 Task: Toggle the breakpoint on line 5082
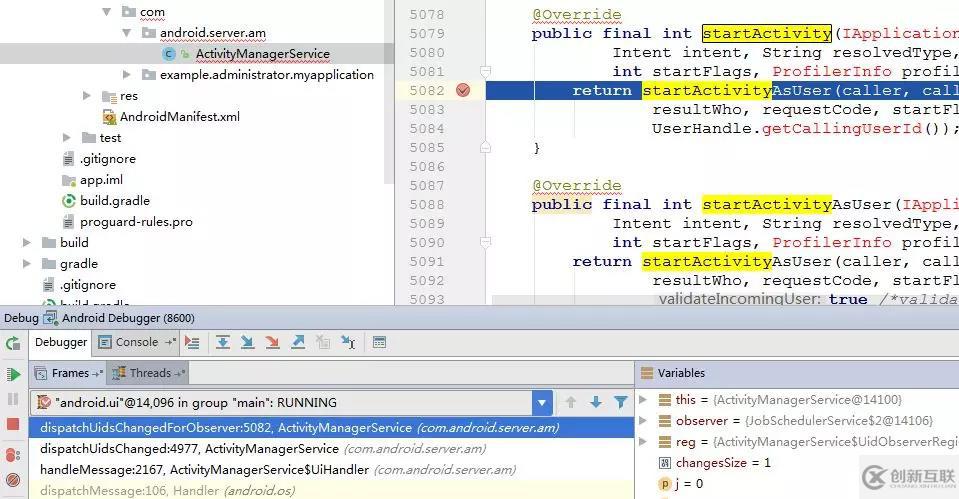[463, 90]
